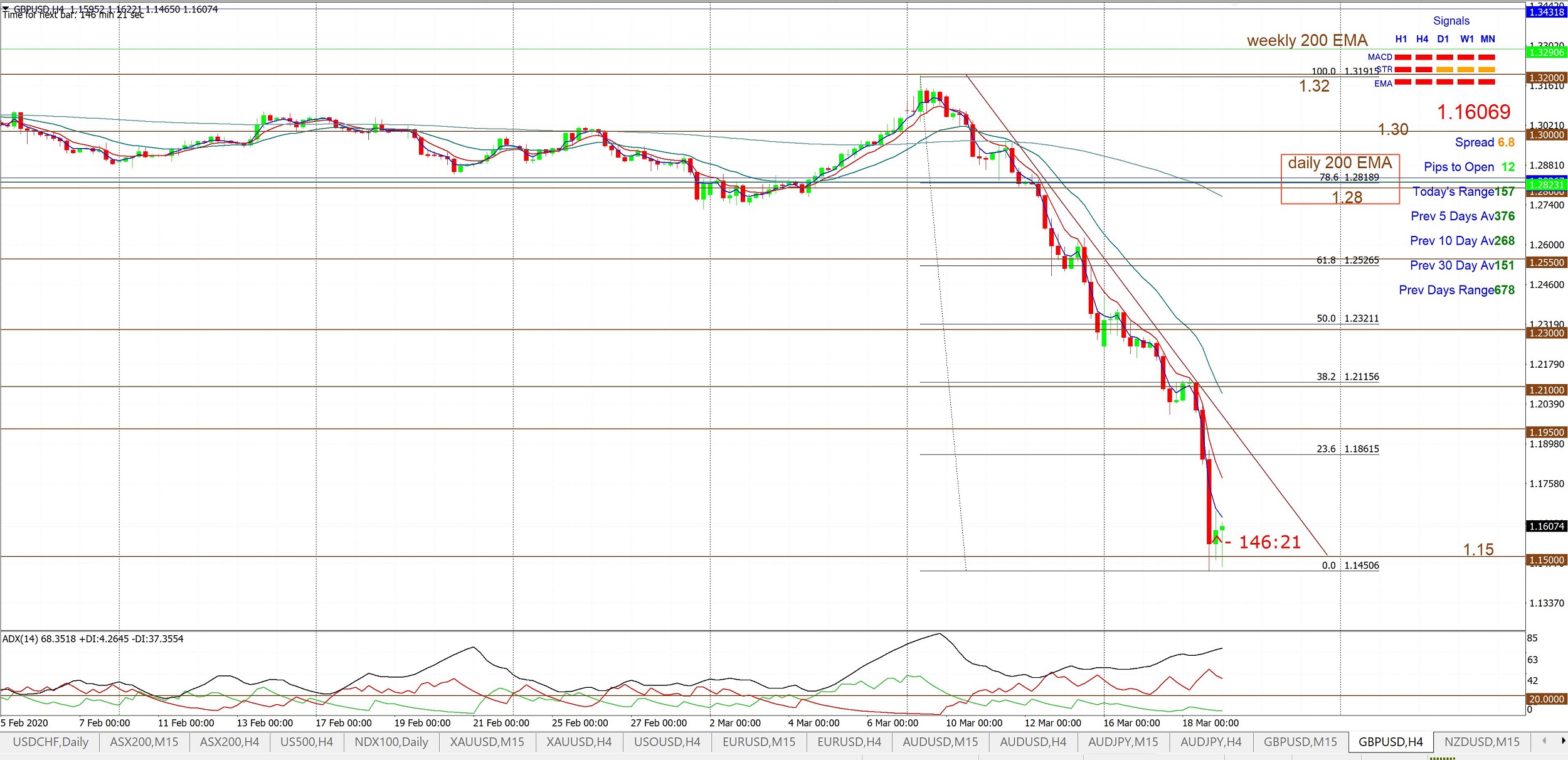Click the Fibonacci '50.0 1.23211' label

(x=1348, y=319)
